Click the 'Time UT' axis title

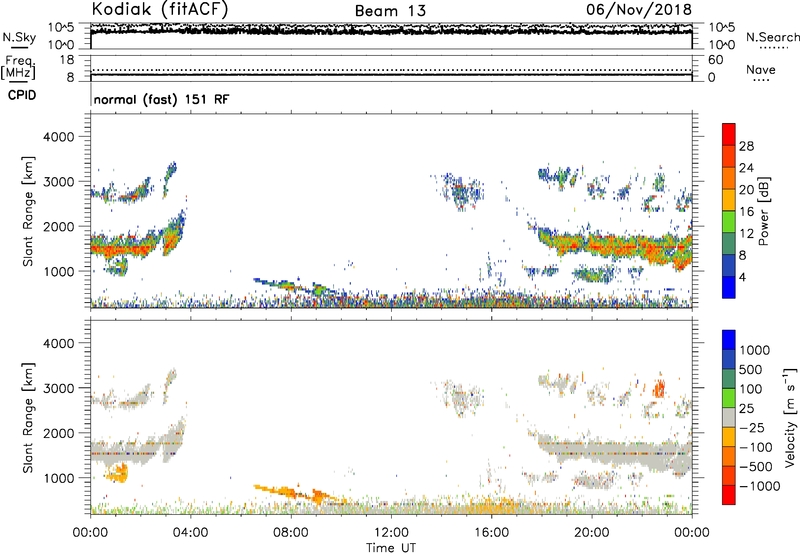click(x=391, y=548)
